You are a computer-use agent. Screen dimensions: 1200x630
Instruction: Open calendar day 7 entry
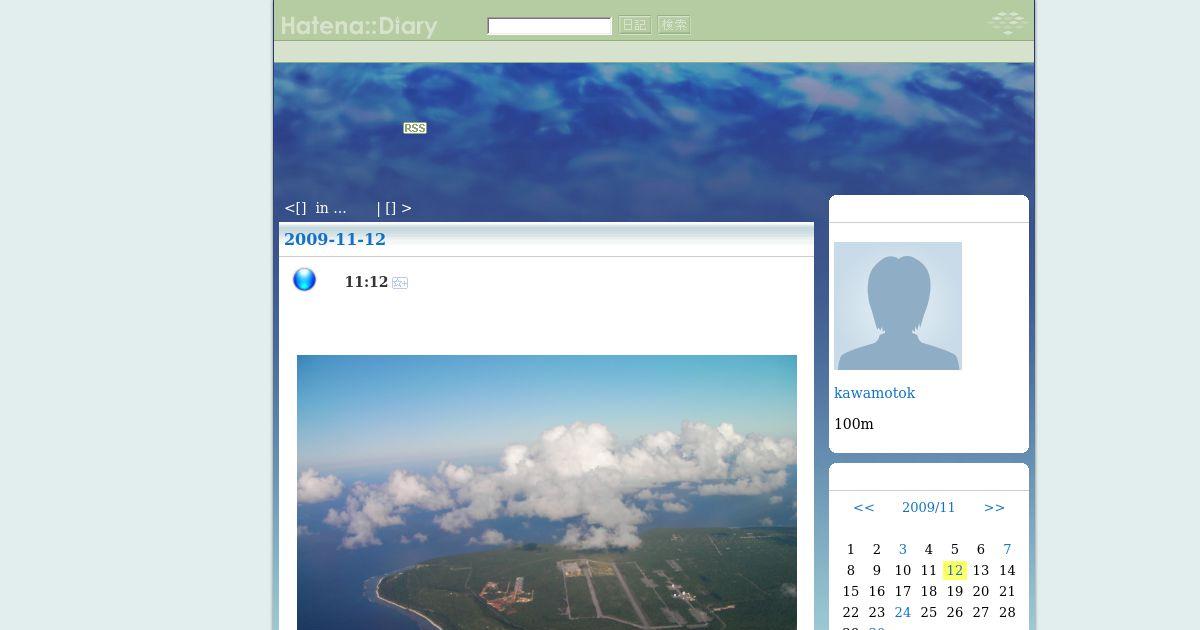tap(1007, 549)
